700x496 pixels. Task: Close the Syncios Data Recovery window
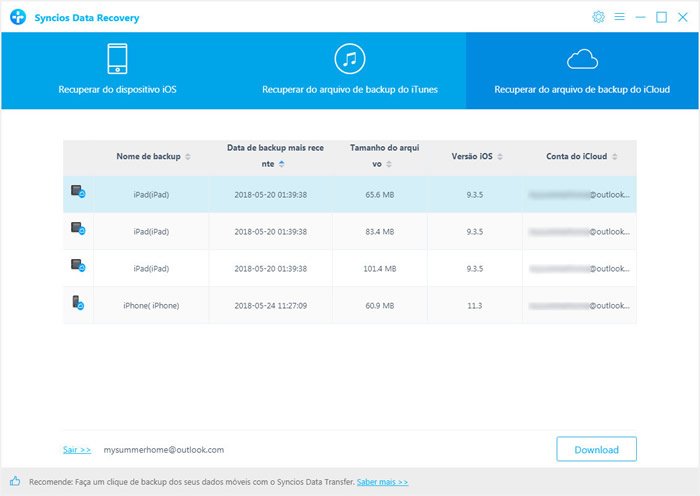(x=683, y=17)
